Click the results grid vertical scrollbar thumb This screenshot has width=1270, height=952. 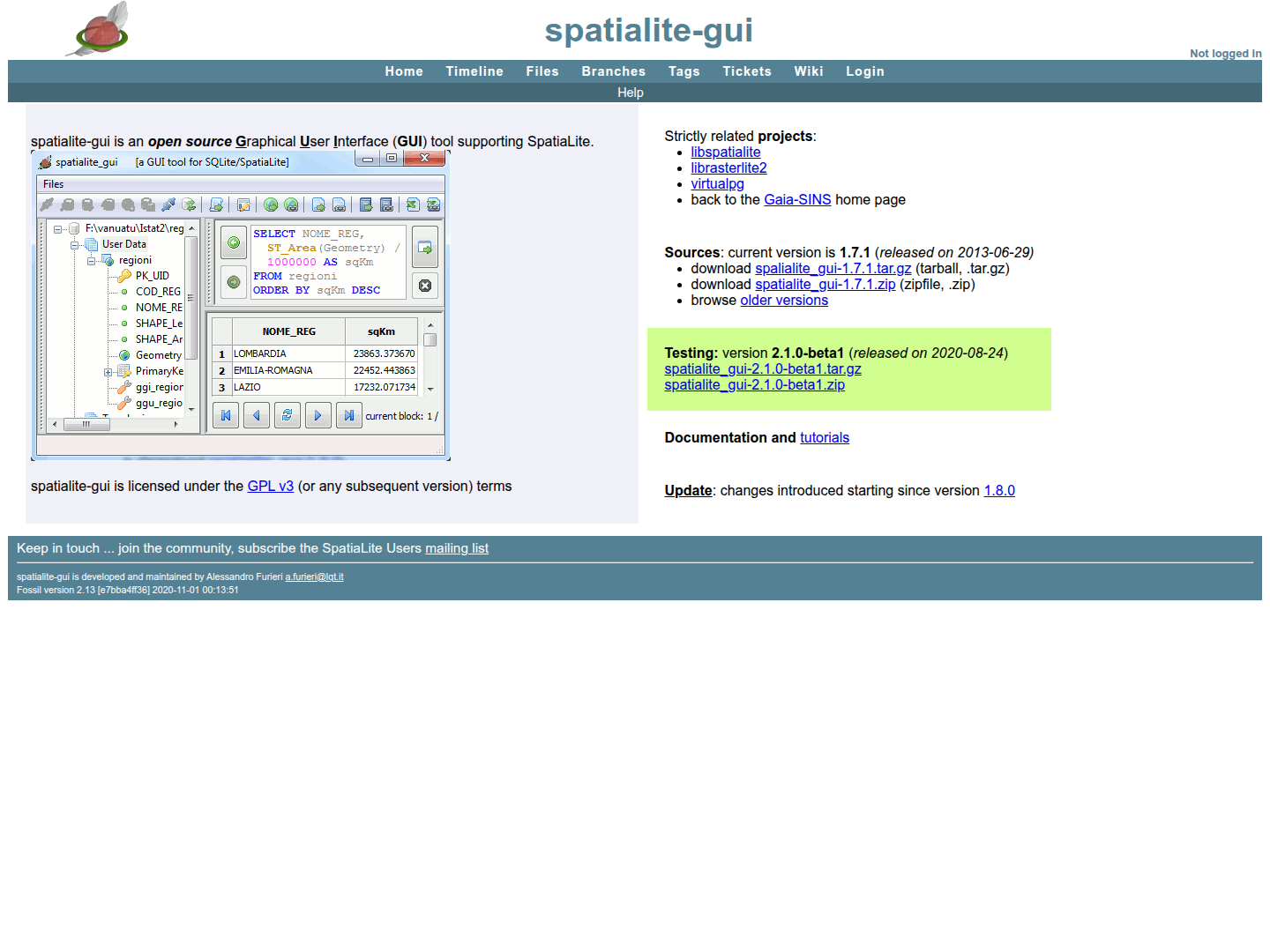430,339
